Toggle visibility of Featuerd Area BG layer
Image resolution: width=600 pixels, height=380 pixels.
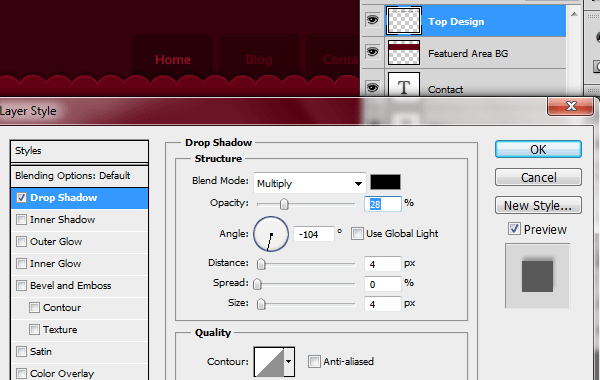click(x=372, y=52)
